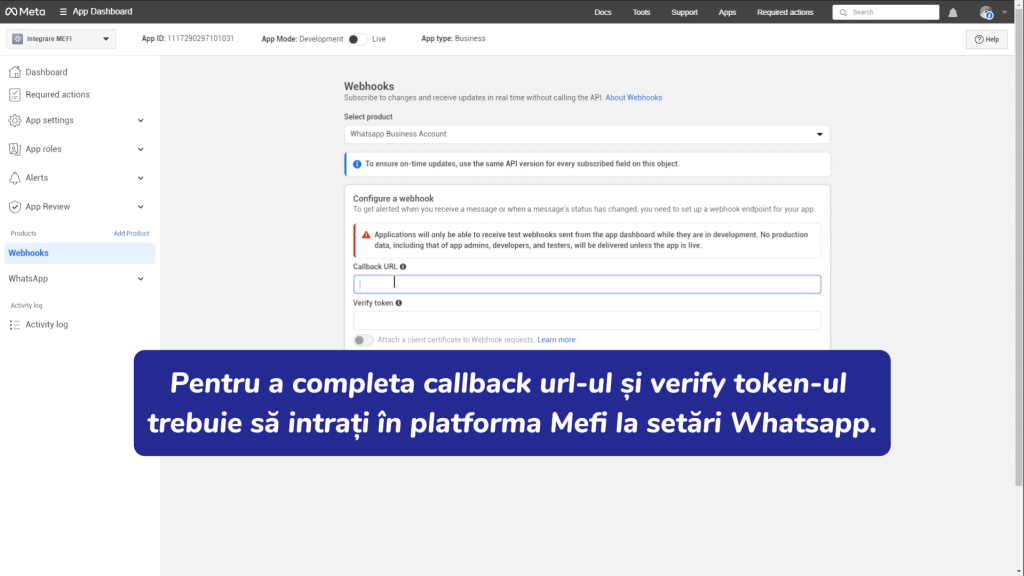Click the Dashboard home icon
The width and height of the screenshot is (1024, 576).
[14, 72]
